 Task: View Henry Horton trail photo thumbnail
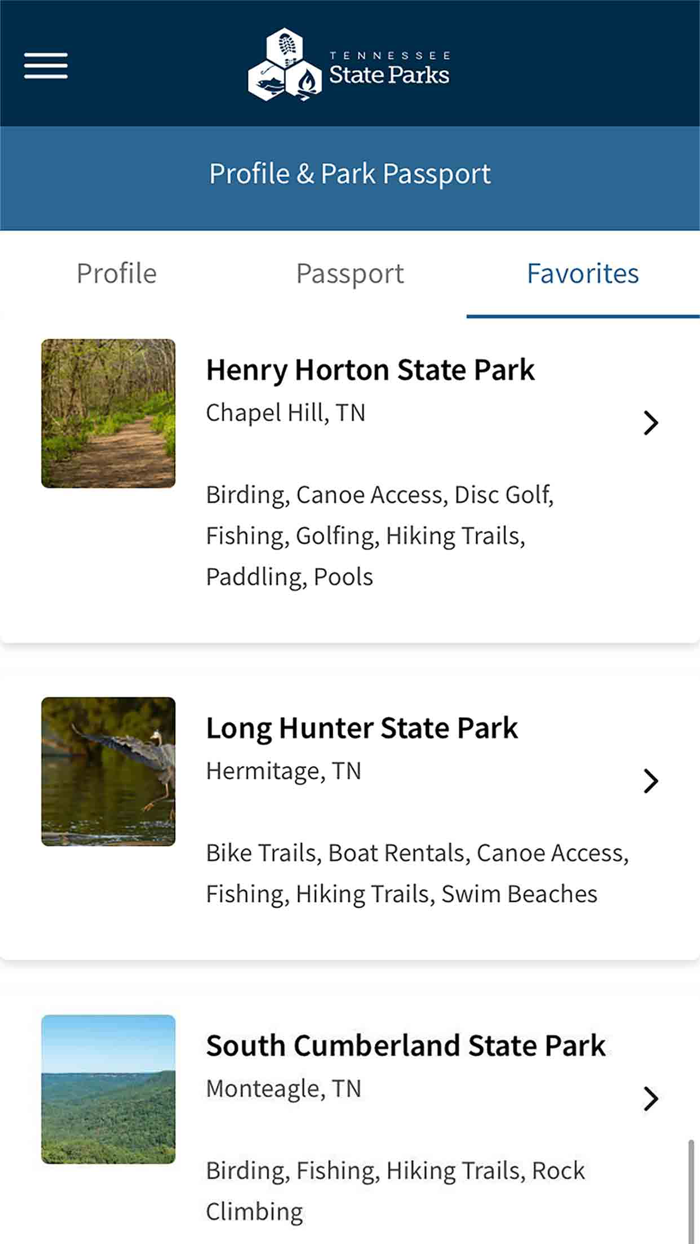click(x=108, y=413)
